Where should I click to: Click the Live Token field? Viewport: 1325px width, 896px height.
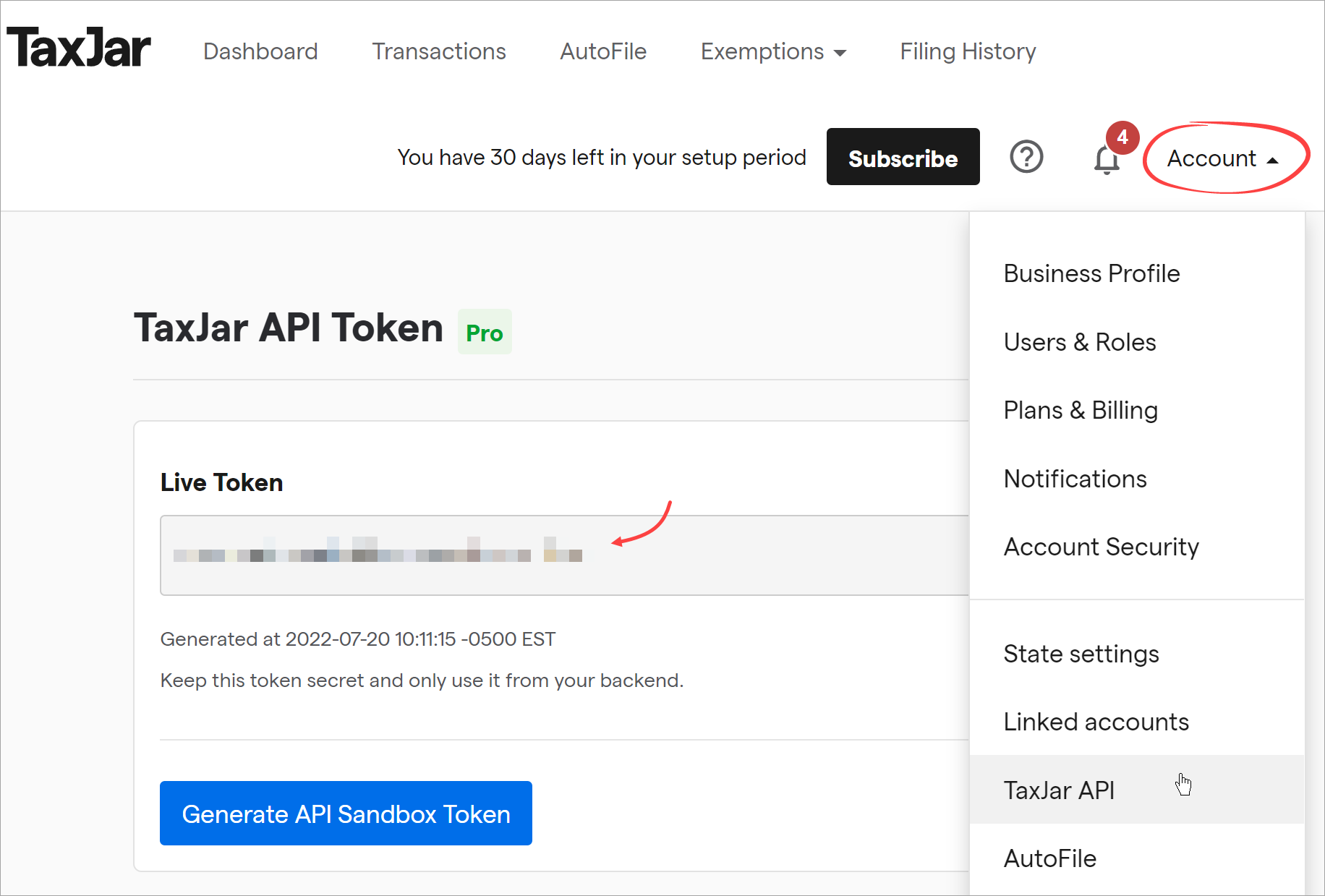(x=564, y=555)
